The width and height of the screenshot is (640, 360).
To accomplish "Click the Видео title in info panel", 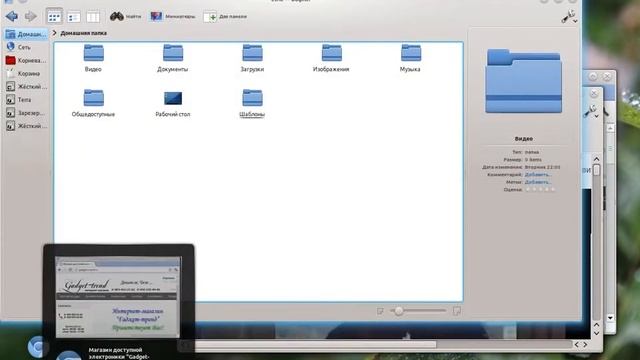I will pyautogui.click(x=524, y=139).
